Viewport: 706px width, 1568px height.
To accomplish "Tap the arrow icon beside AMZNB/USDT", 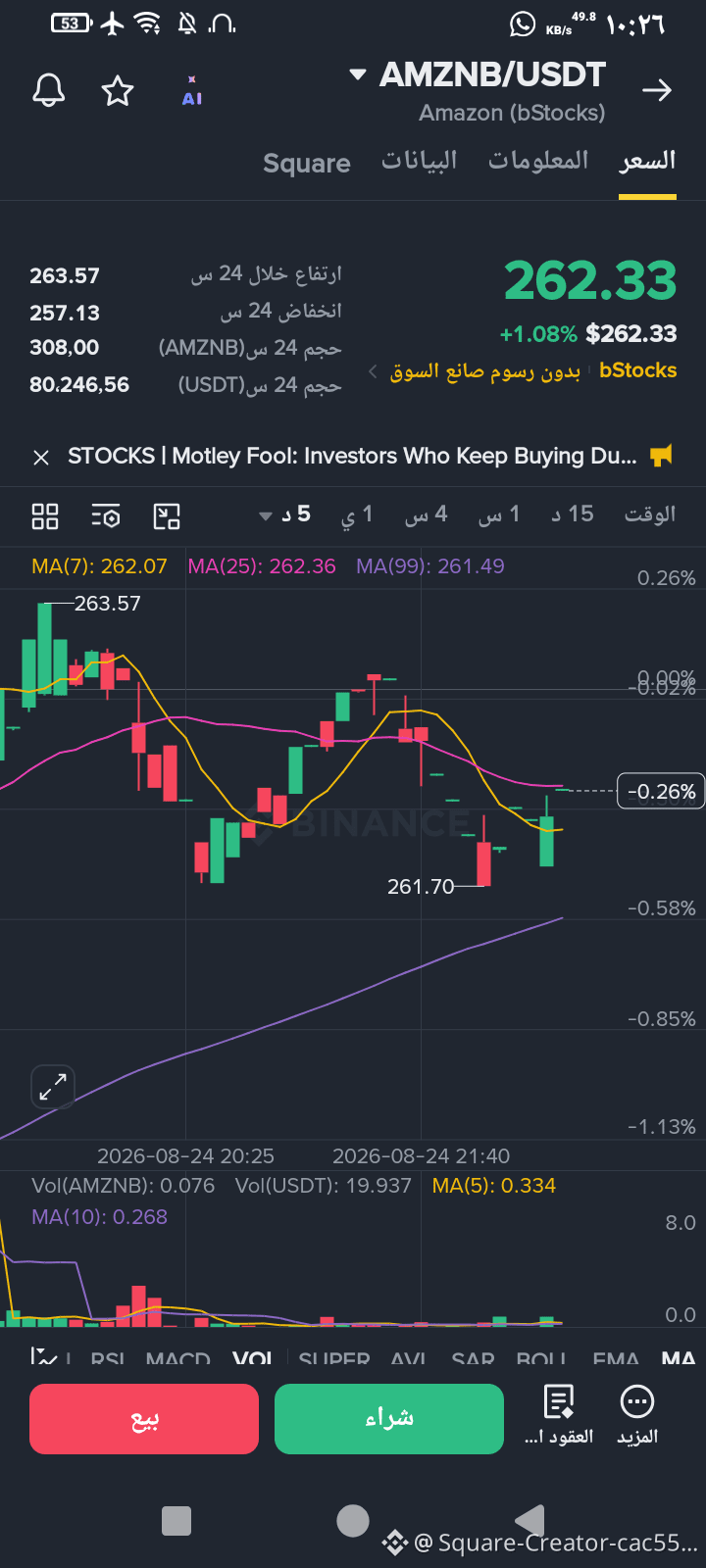I will coord(657,91).
